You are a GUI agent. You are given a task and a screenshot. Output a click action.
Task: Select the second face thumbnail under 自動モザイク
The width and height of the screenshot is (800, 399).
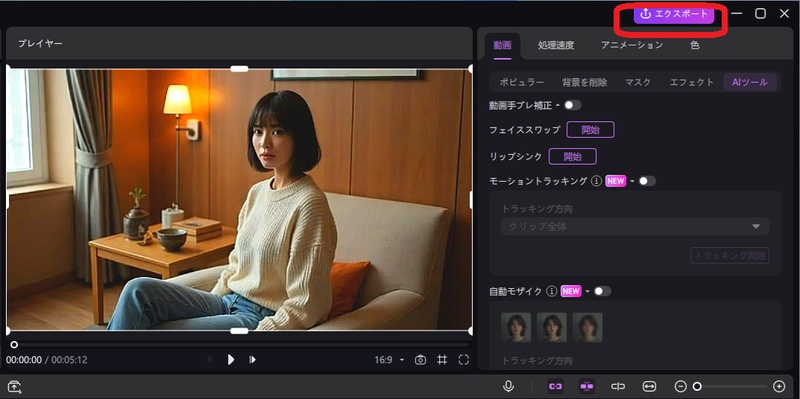552,327
